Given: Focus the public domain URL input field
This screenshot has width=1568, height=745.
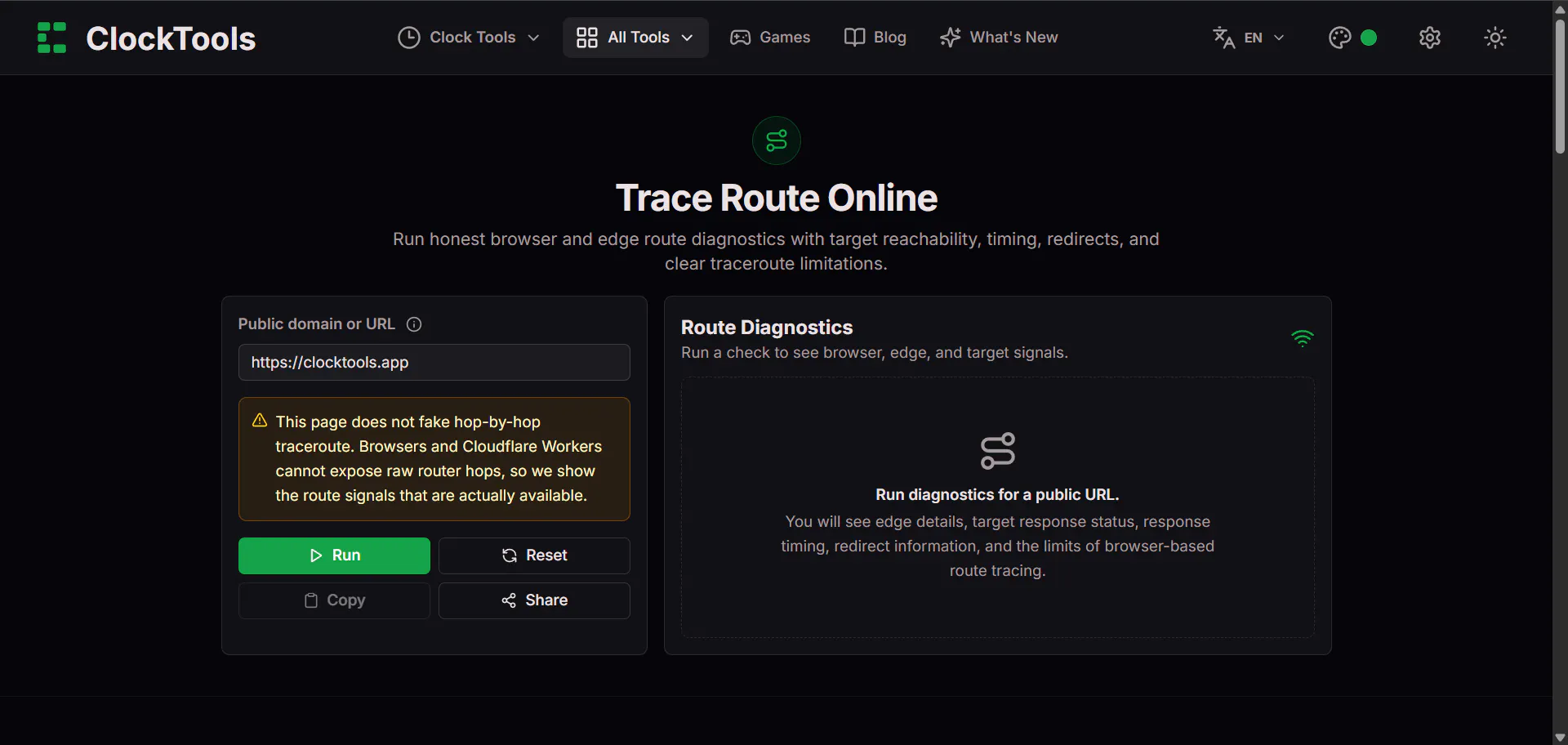Looking at the screenshot, I should 434,363.
